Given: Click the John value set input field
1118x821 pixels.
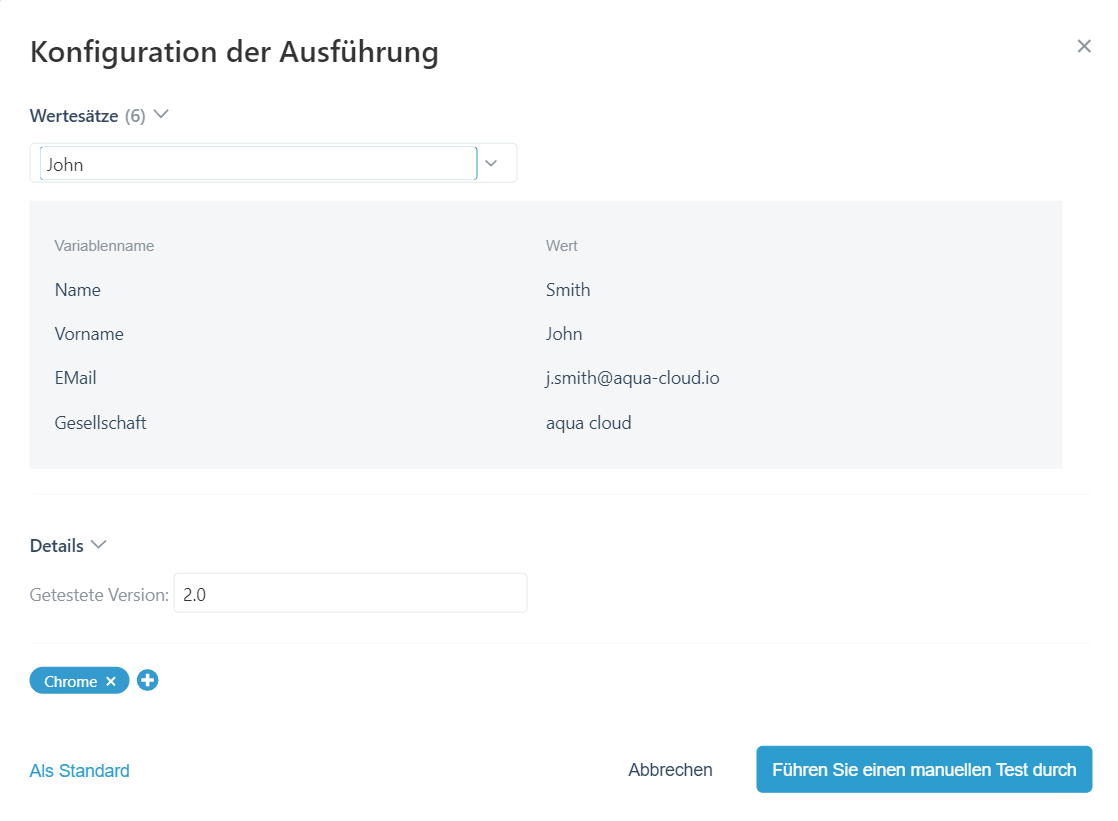Looking at the screenshot, I should pyautogui.click(x=258, y=164).
